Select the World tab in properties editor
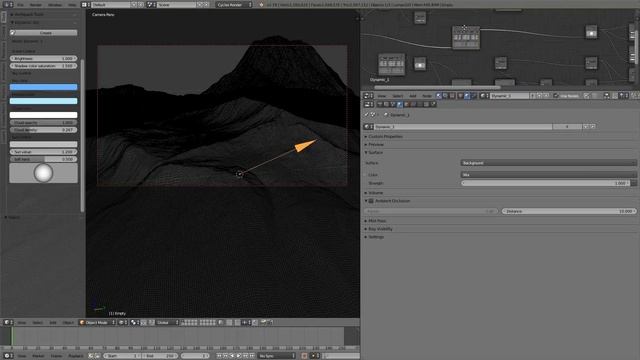This screenshot has width=640, height=360. 400,104
